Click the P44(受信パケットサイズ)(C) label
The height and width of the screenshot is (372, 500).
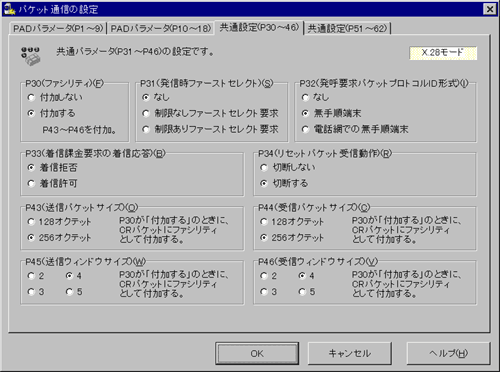(x=314, y=208)
